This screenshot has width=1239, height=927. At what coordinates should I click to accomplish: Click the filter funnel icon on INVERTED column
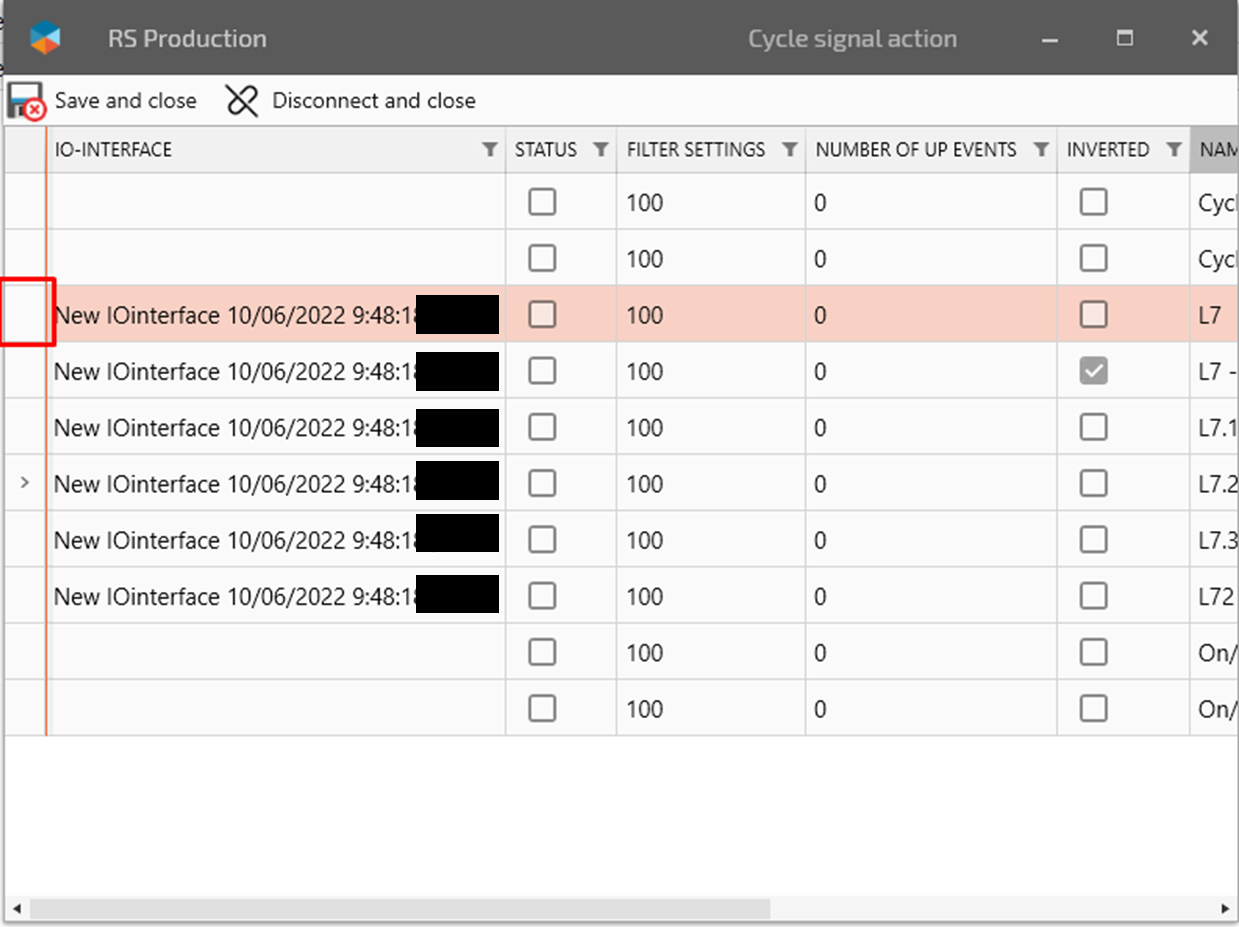pyautogui.click(x=1174, y=149)
